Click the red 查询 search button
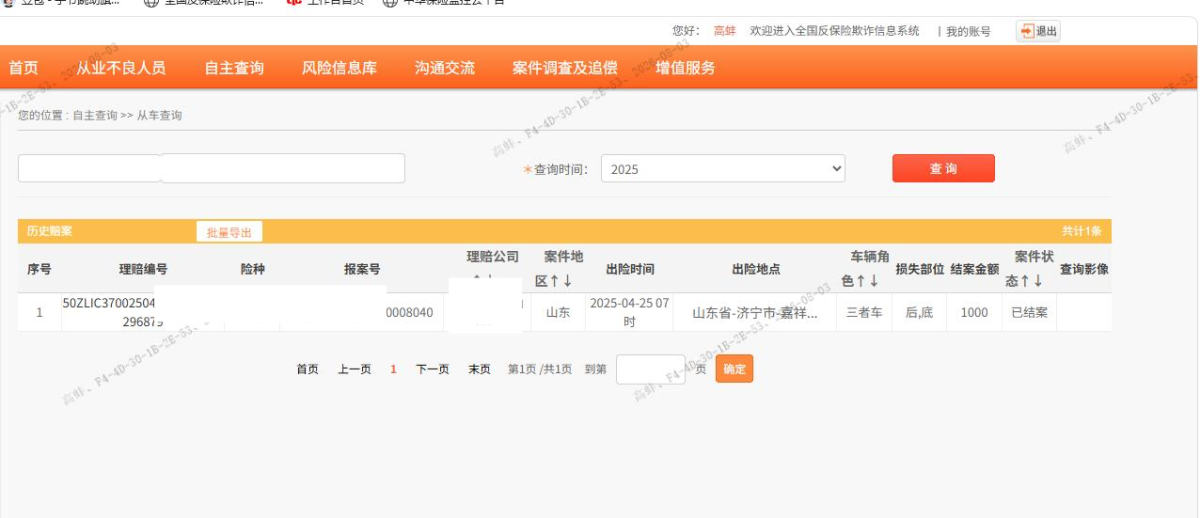This screenshot has width=1200, height=518. (x=943, y=168)
